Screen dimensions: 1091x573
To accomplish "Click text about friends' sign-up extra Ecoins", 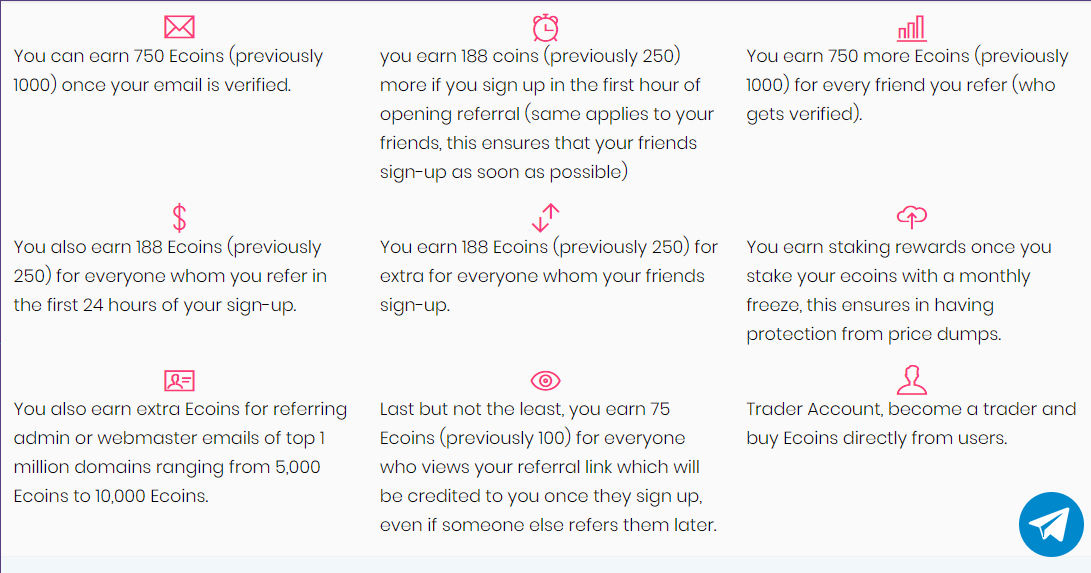I will [548, 276].
